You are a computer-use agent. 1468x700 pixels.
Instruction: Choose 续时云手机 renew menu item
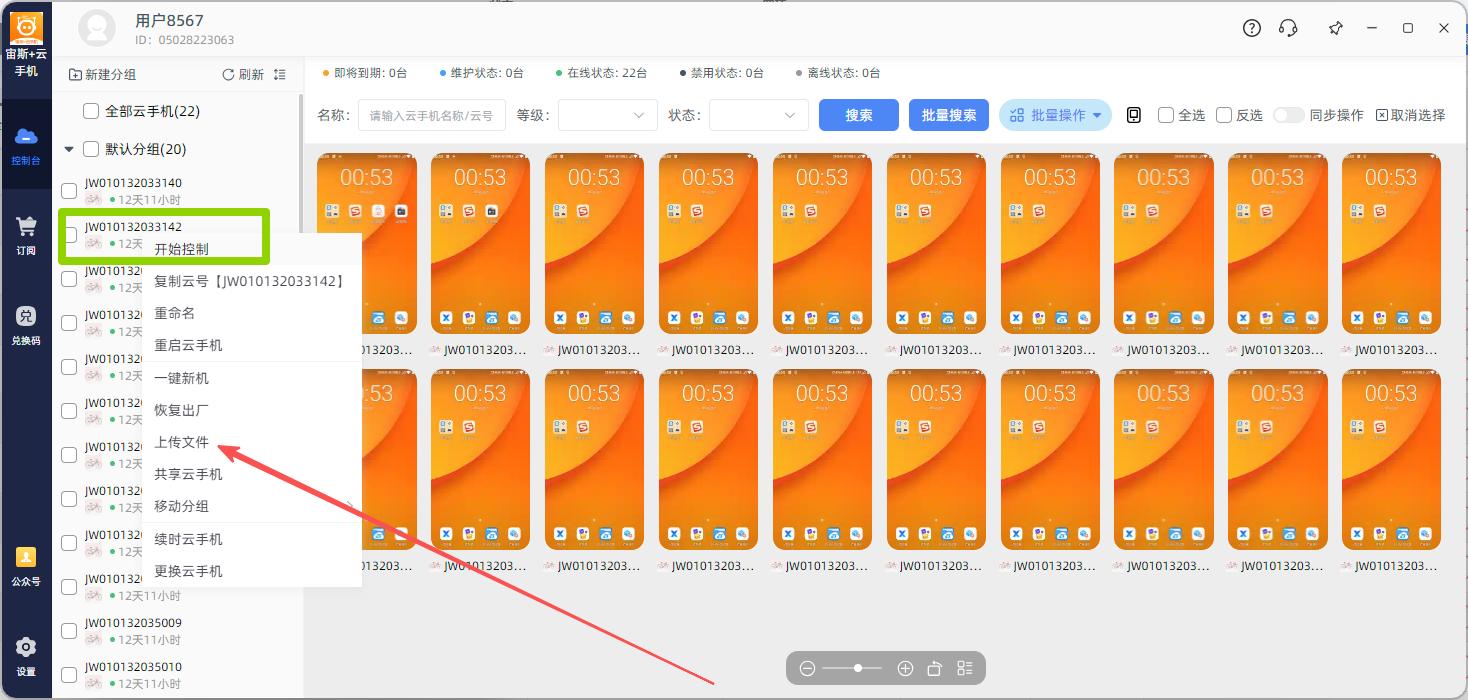[252, 539]
